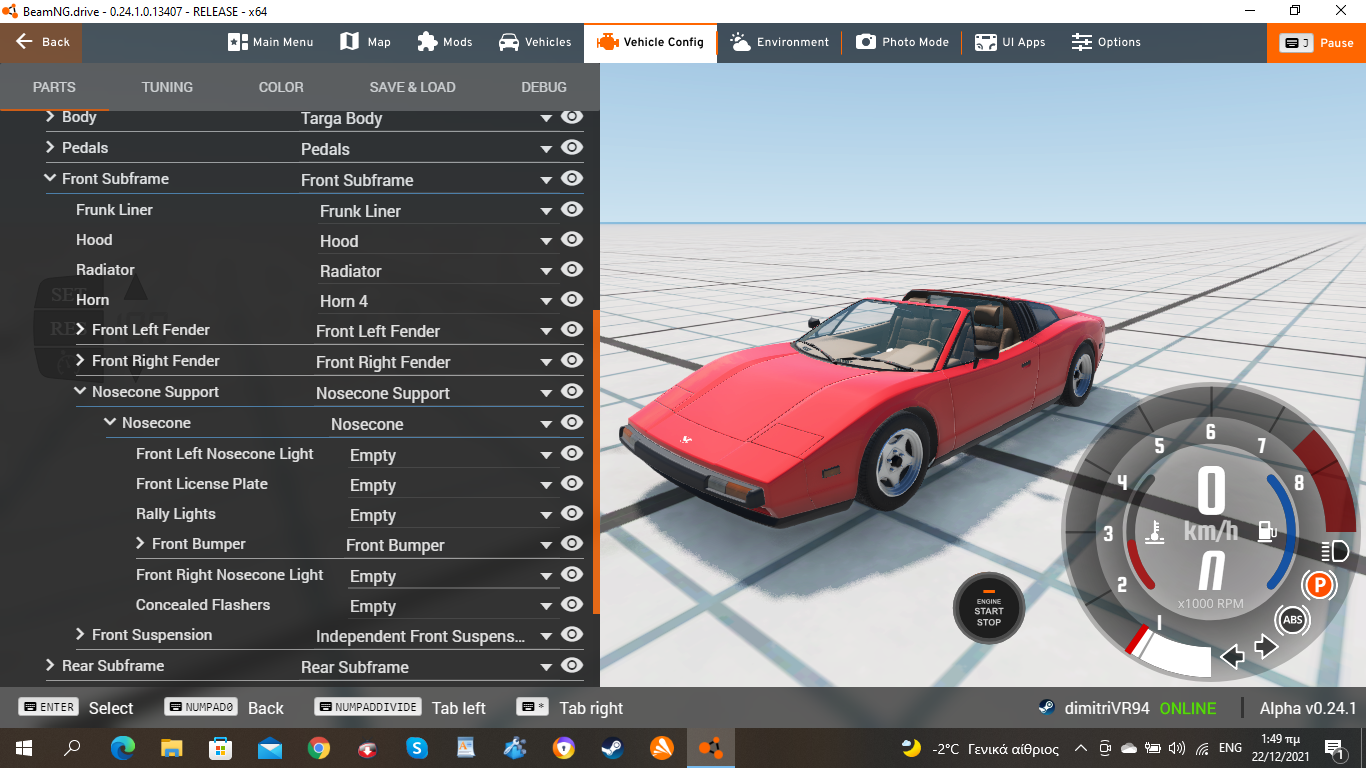Open the Vehicles selector

click(535, 42)
